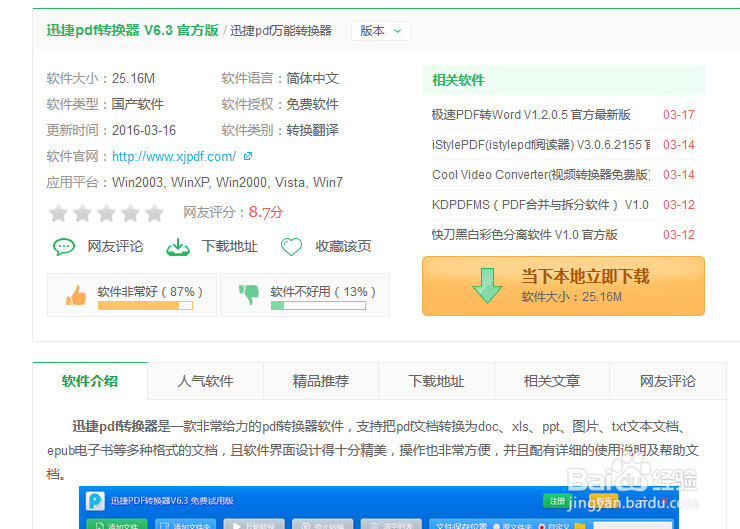740x529 pixels.
Task: Click the green 13% disapproval progress bar
Action: point(318,305)
